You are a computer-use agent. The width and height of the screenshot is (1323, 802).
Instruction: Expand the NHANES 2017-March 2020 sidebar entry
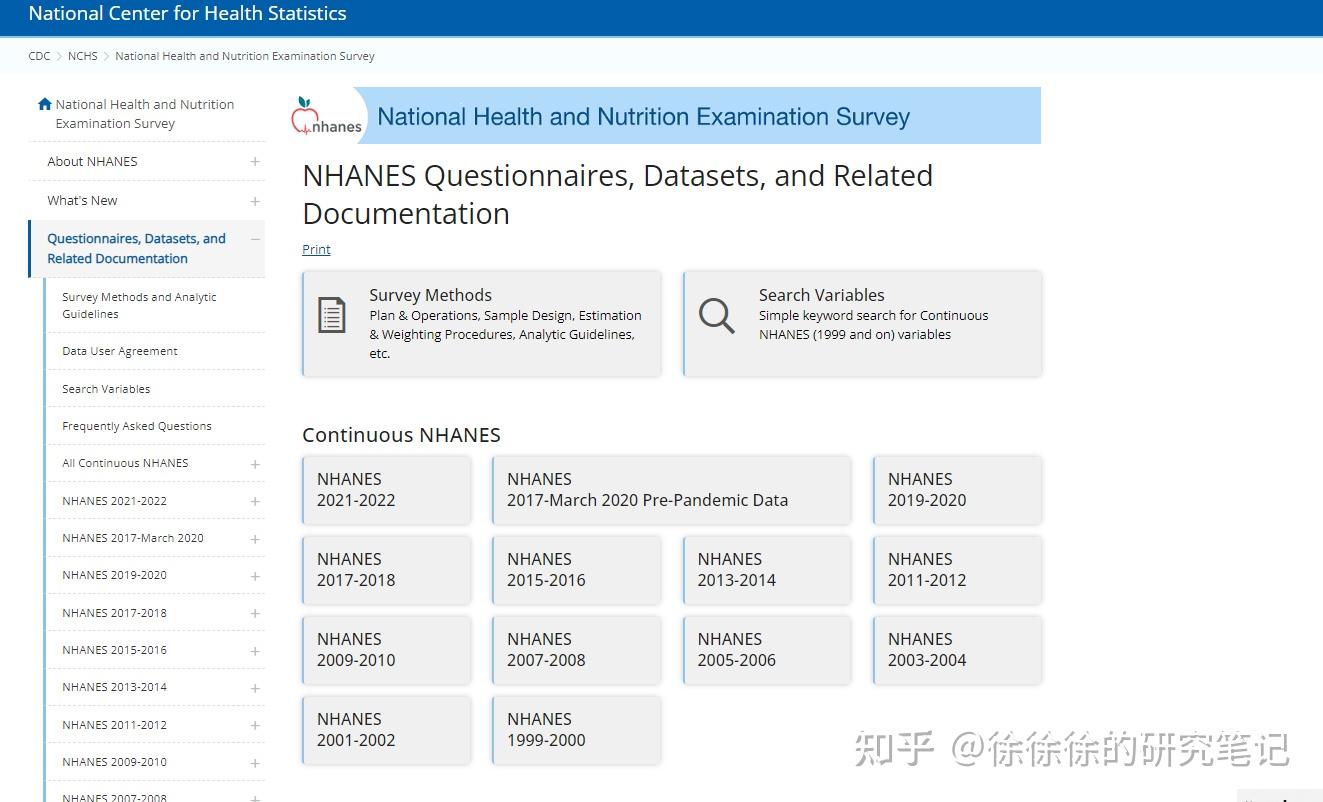[x=254, y=538]
